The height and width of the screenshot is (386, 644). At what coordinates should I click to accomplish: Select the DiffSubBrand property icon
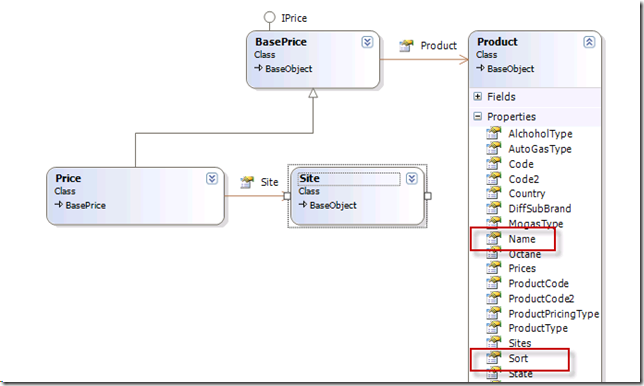[494, 208]
